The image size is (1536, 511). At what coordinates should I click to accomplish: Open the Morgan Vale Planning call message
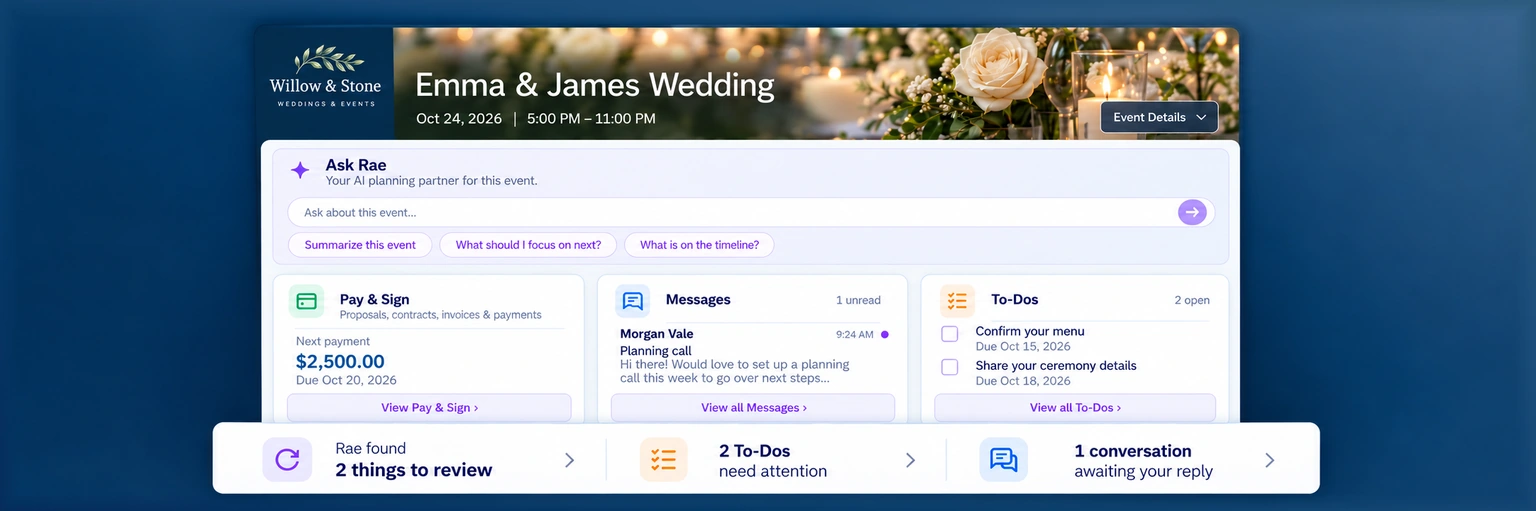753,356
